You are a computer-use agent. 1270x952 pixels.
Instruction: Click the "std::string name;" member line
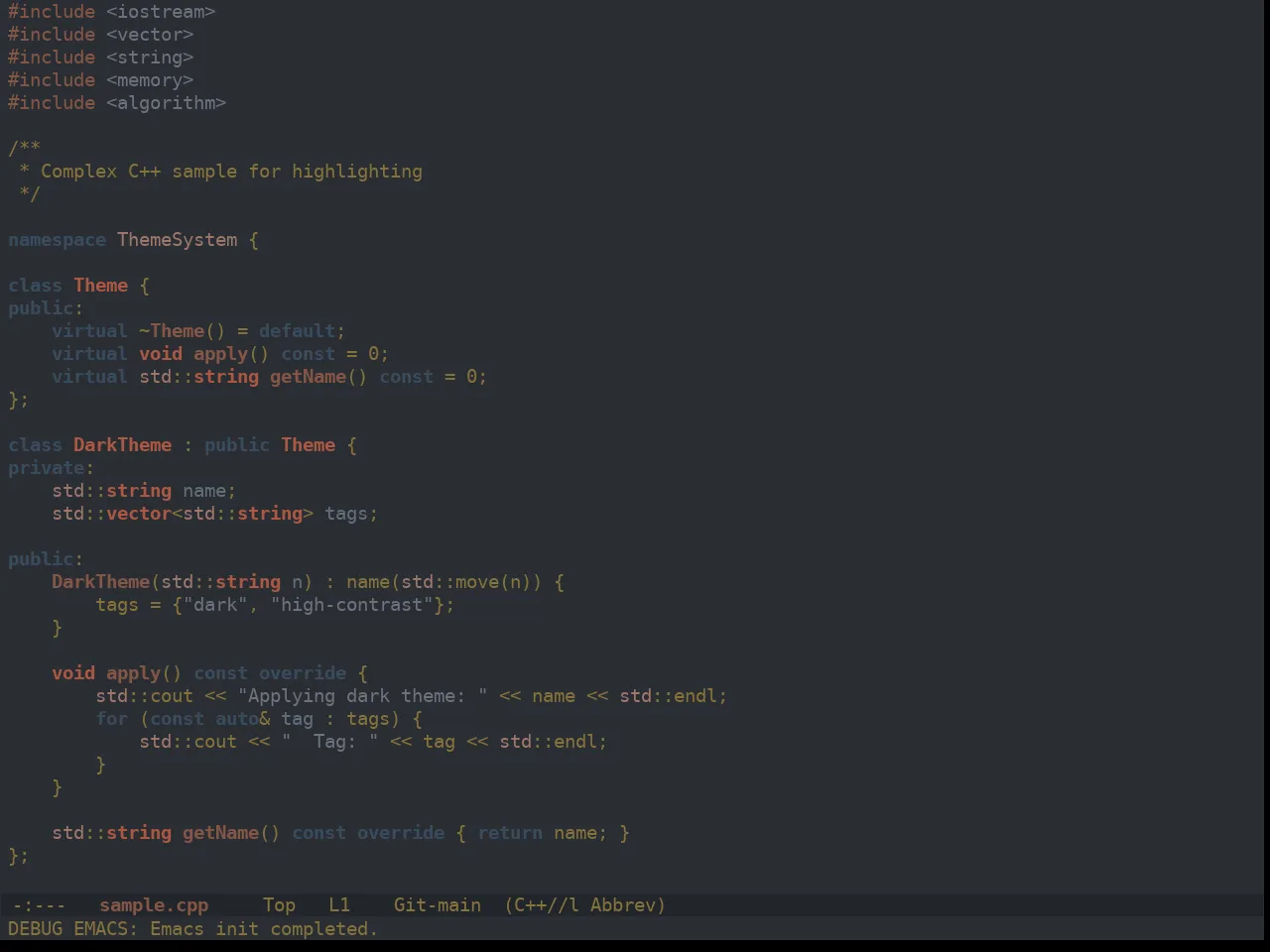pos(144,491)
